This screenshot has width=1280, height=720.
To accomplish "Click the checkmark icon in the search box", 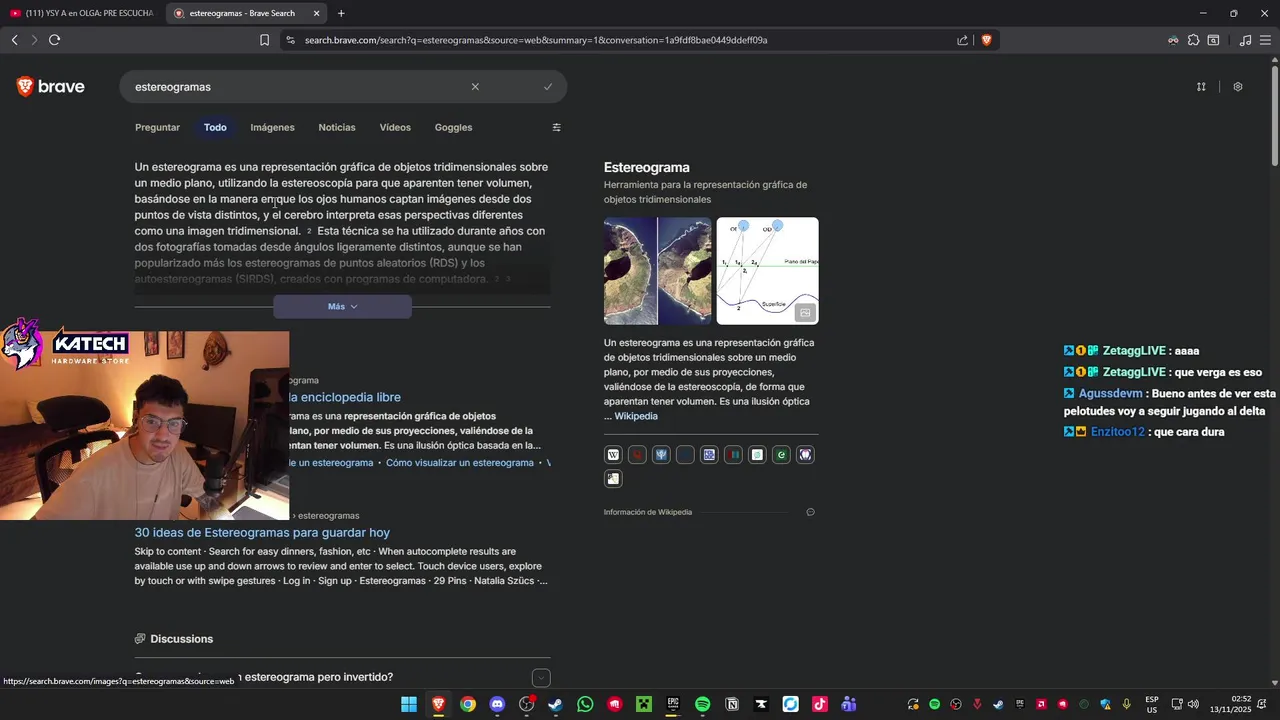I will point(548,87).
